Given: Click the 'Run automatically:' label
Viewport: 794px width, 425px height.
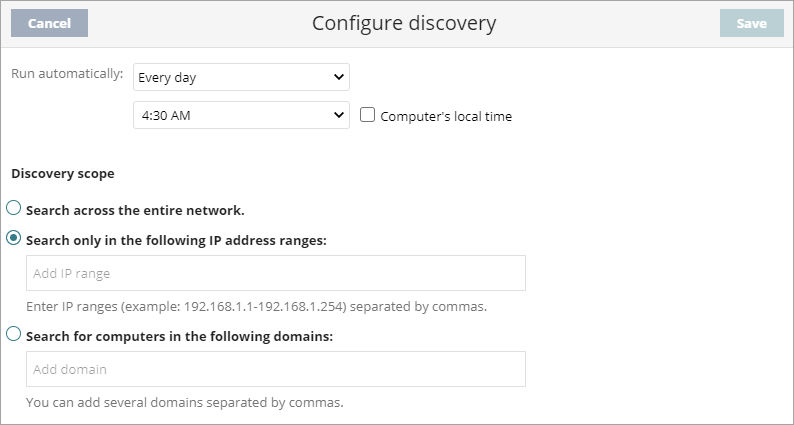Looking at the screenshot, I should coord(67,73).
